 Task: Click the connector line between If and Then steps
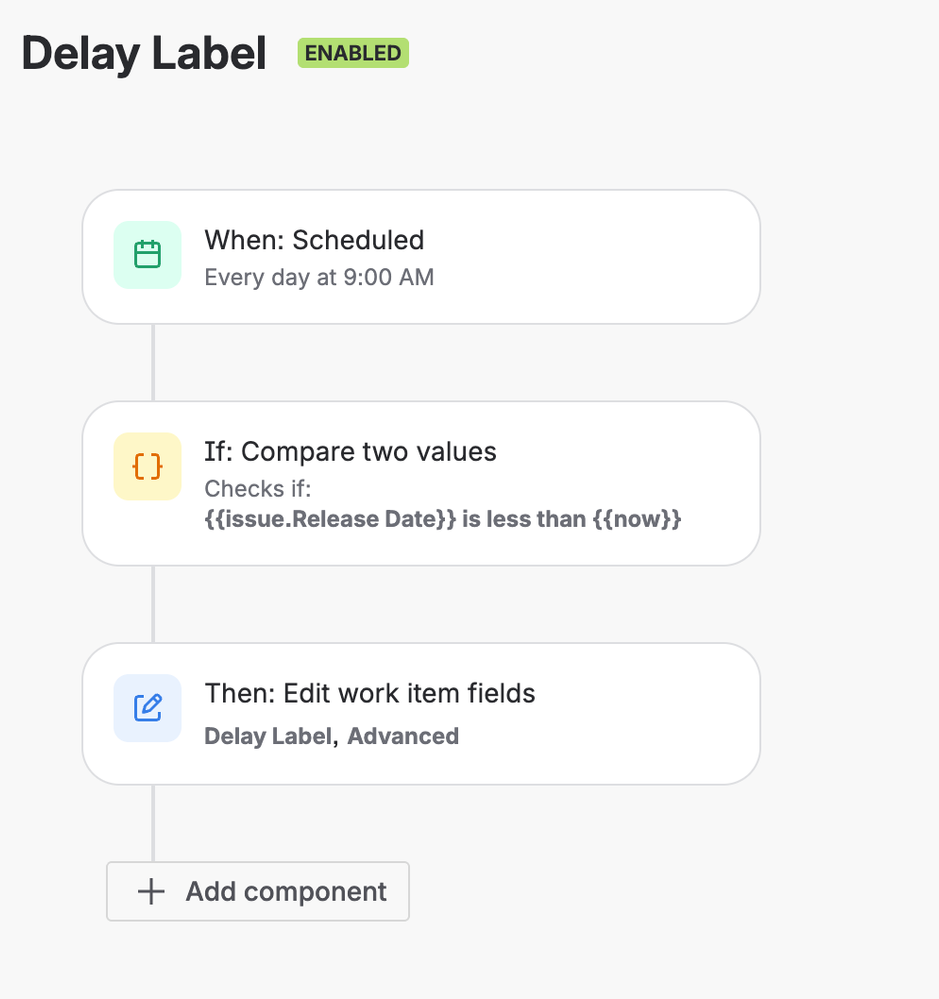(x=153, y=604)
